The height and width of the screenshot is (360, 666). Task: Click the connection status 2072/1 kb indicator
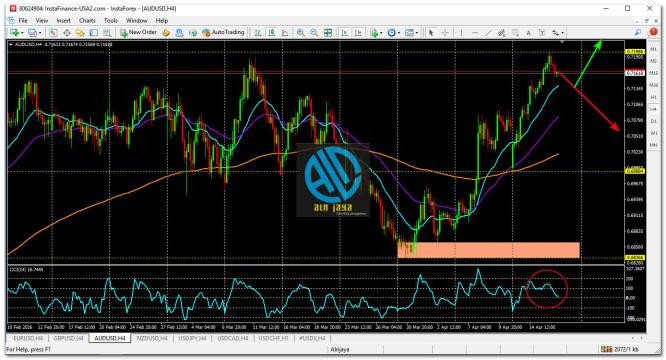point(620,349)
